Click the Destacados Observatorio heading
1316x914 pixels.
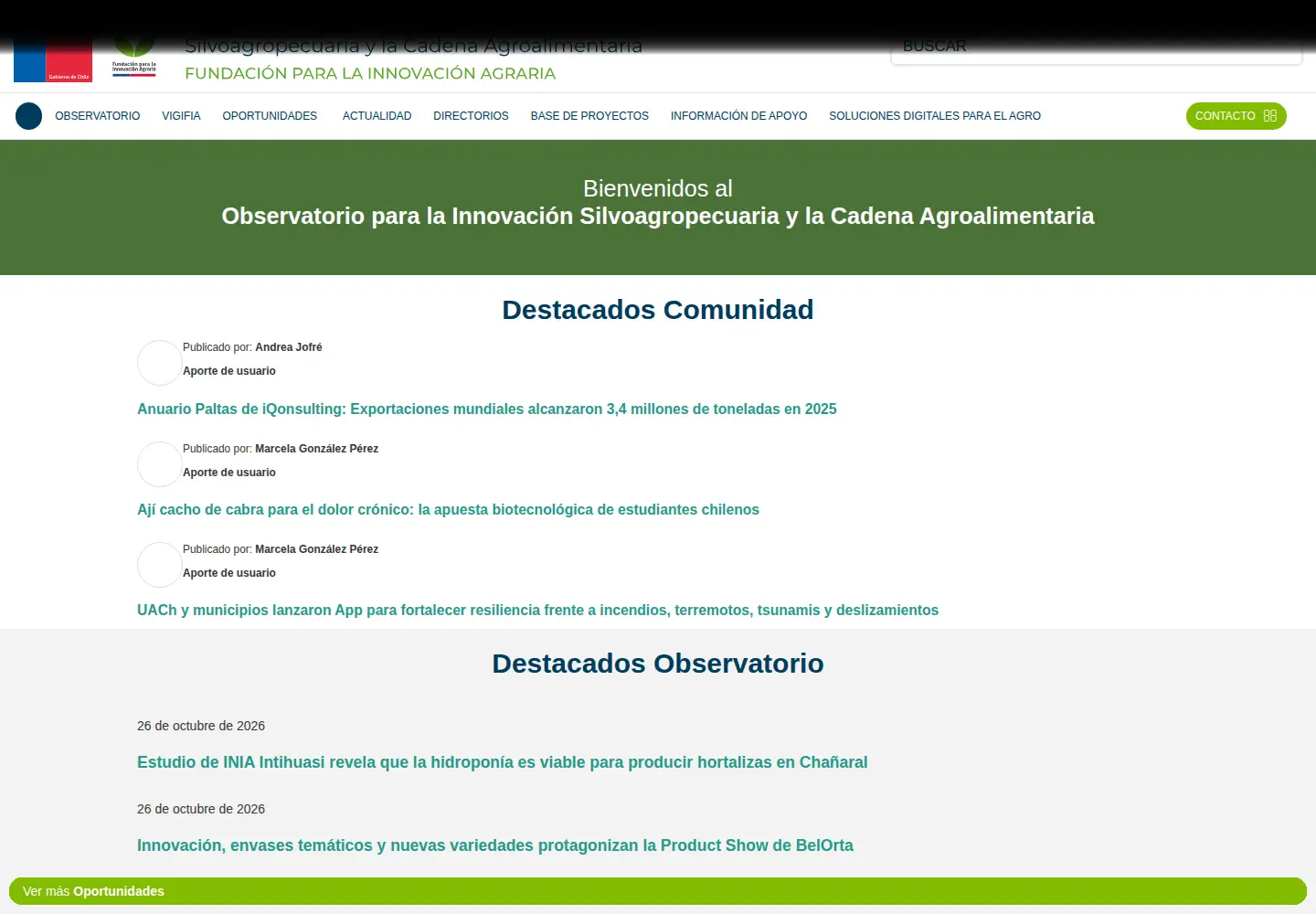[x=658, y=664]
